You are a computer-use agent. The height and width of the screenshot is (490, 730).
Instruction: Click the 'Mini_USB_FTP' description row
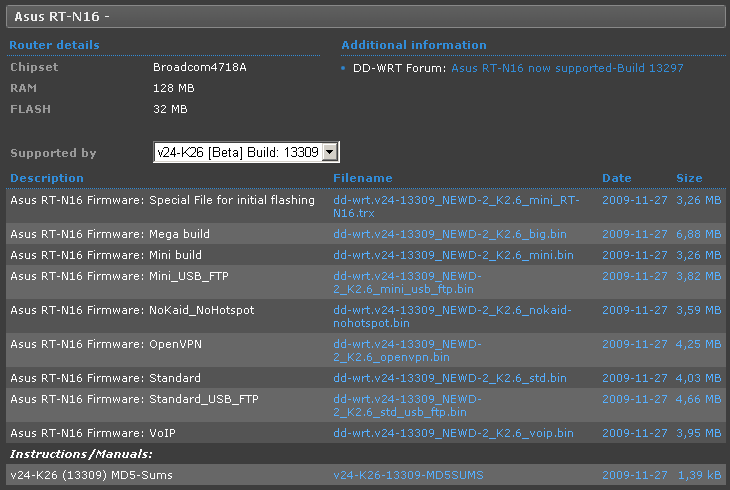pyautogui.click(x=119, y=276)
